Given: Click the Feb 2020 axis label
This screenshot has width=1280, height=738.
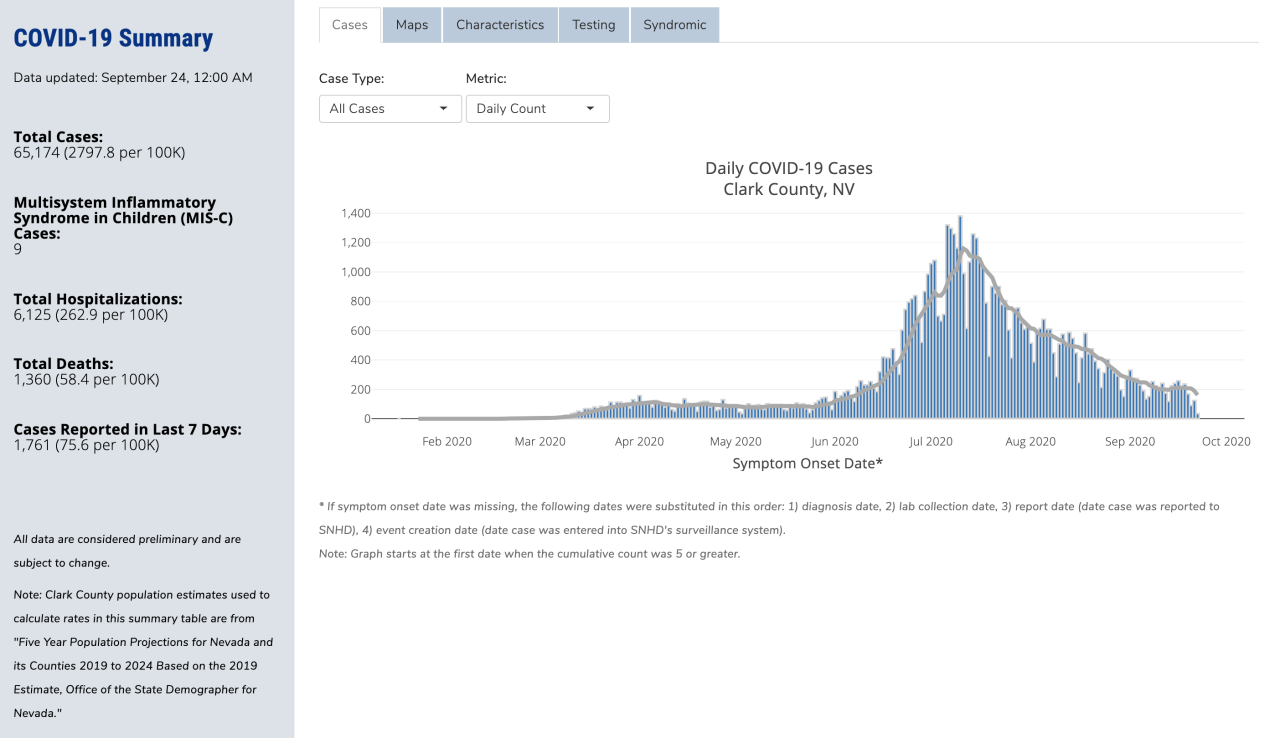Looking at the screenshot, I should (447, 441).
